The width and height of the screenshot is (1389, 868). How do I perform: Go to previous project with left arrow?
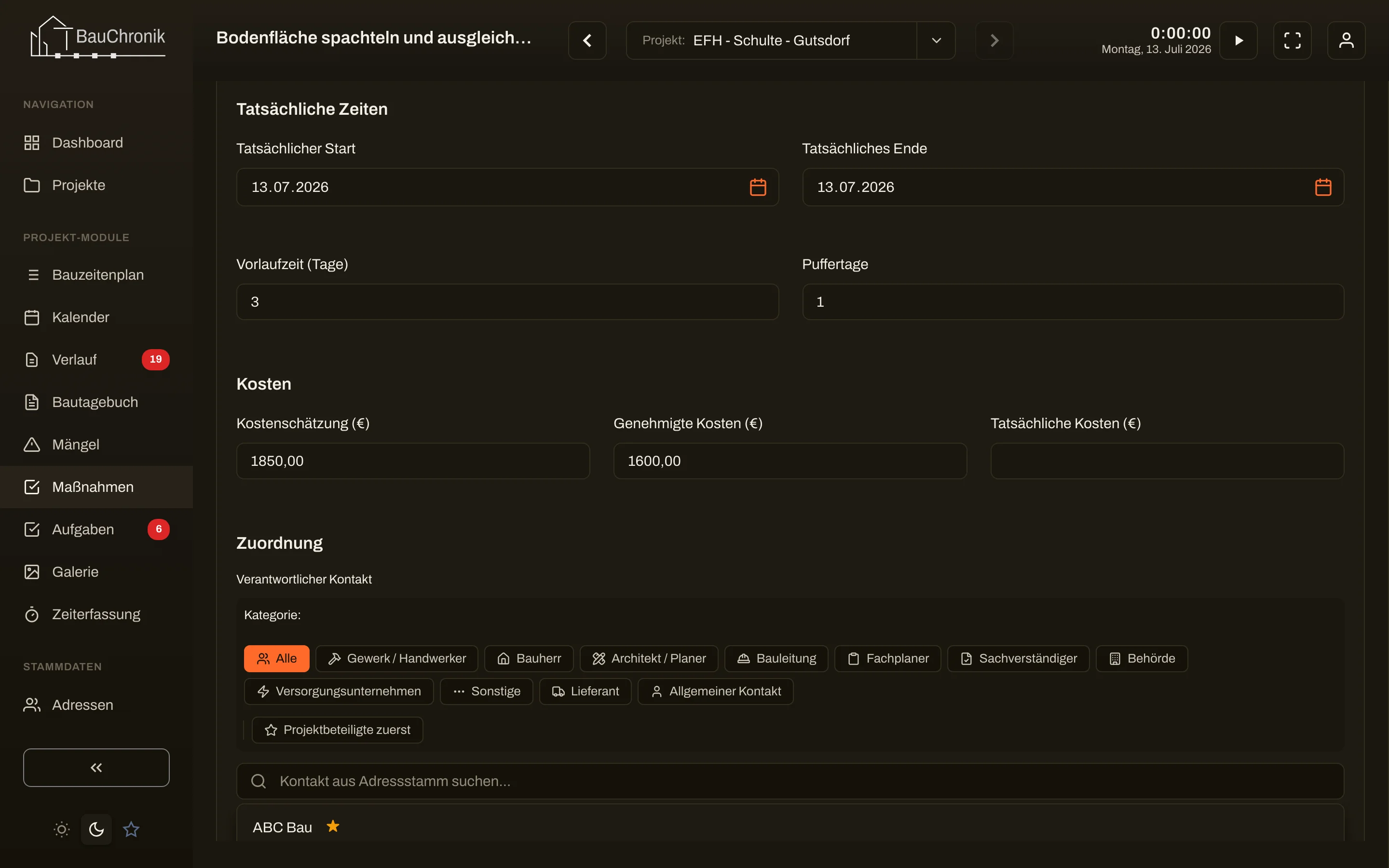click(587, 40)
